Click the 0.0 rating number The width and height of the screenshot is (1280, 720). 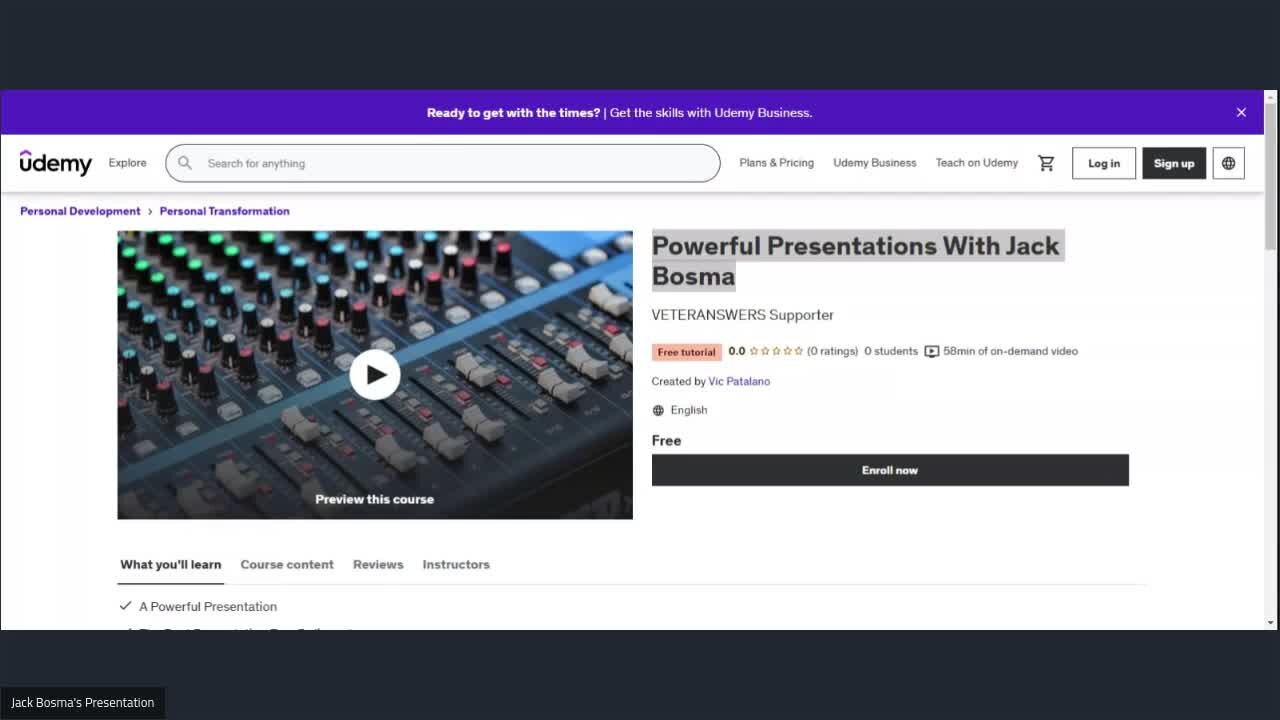pos(737,351)
